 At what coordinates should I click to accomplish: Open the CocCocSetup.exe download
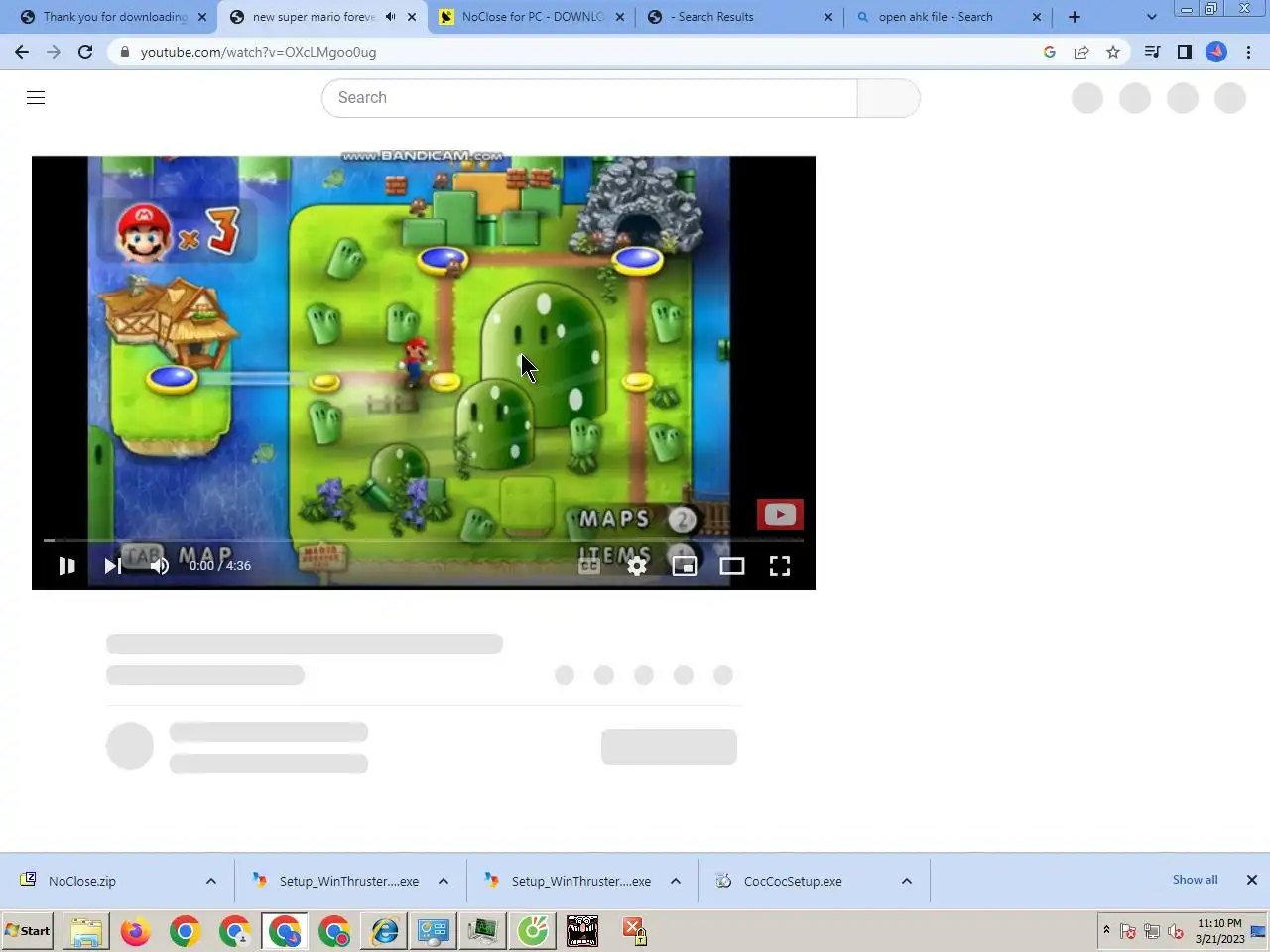(x=793, y=881)
